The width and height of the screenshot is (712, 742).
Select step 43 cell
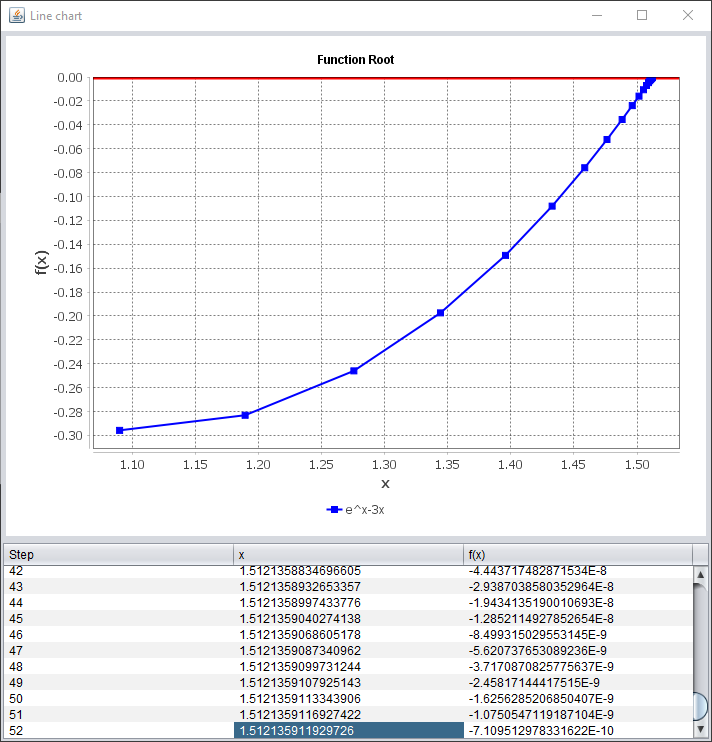tap(119, 586)
